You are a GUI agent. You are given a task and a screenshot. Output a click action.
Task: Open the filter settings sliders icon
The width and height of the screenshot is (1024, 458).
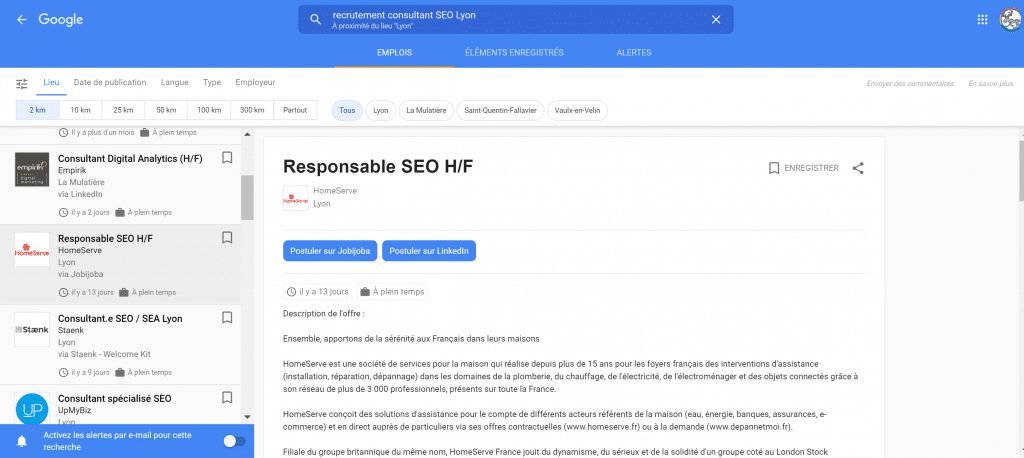(22, 83)
